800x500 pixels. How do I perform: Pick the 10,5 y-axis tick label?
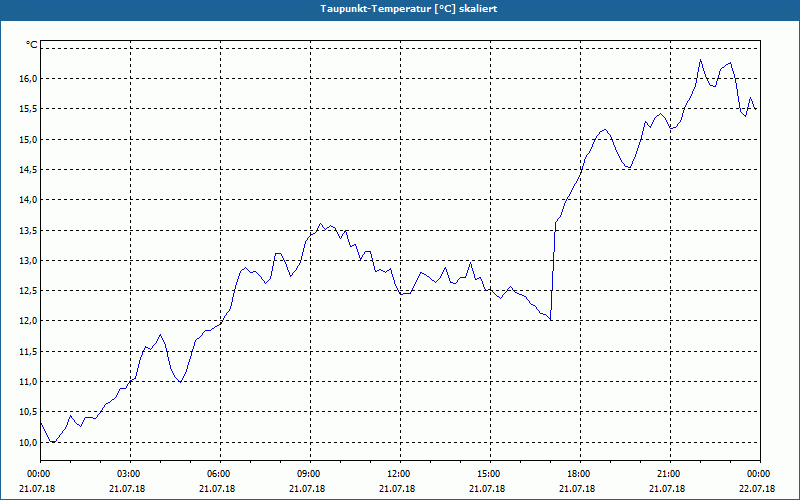coord(29,412)
